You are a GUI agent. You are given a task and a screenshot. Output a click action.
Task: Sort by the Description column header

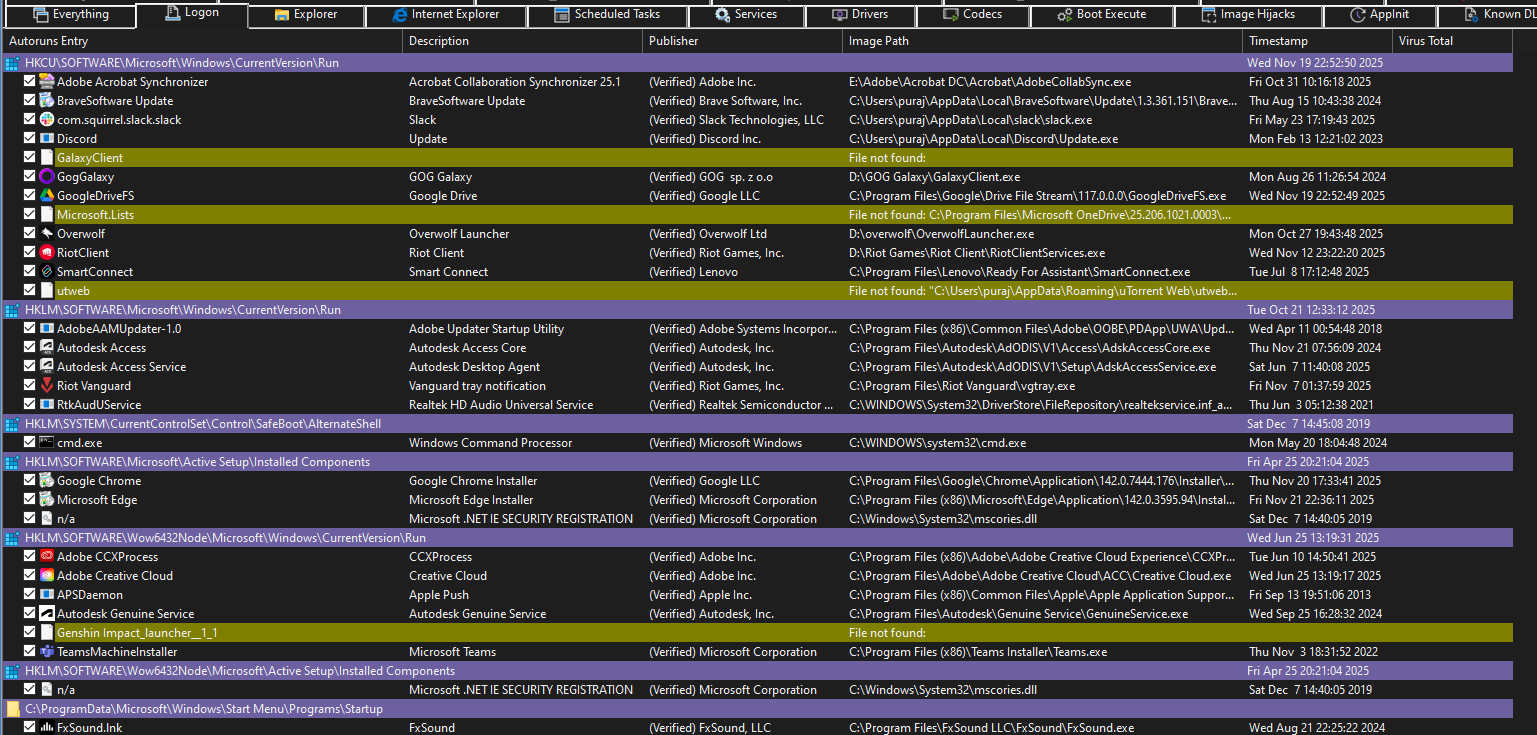(522, 41)
